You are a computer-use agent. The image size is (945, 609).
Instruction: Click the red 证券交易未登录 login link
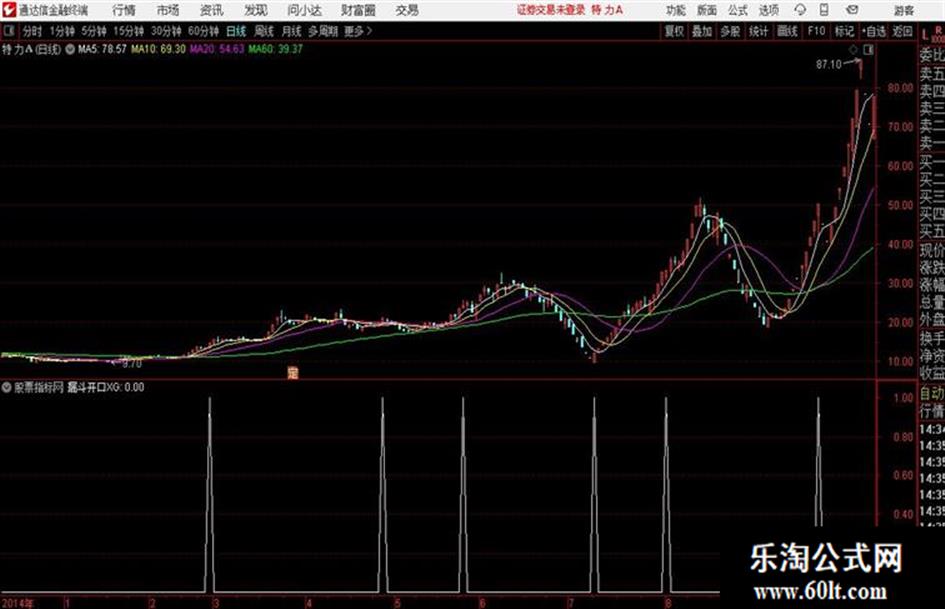(551, 10)
